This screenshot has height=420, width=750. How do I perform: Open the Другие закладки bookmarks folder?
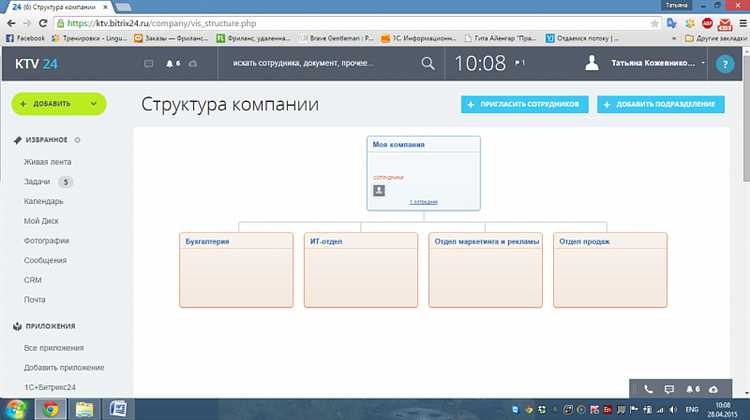point(716,38)
